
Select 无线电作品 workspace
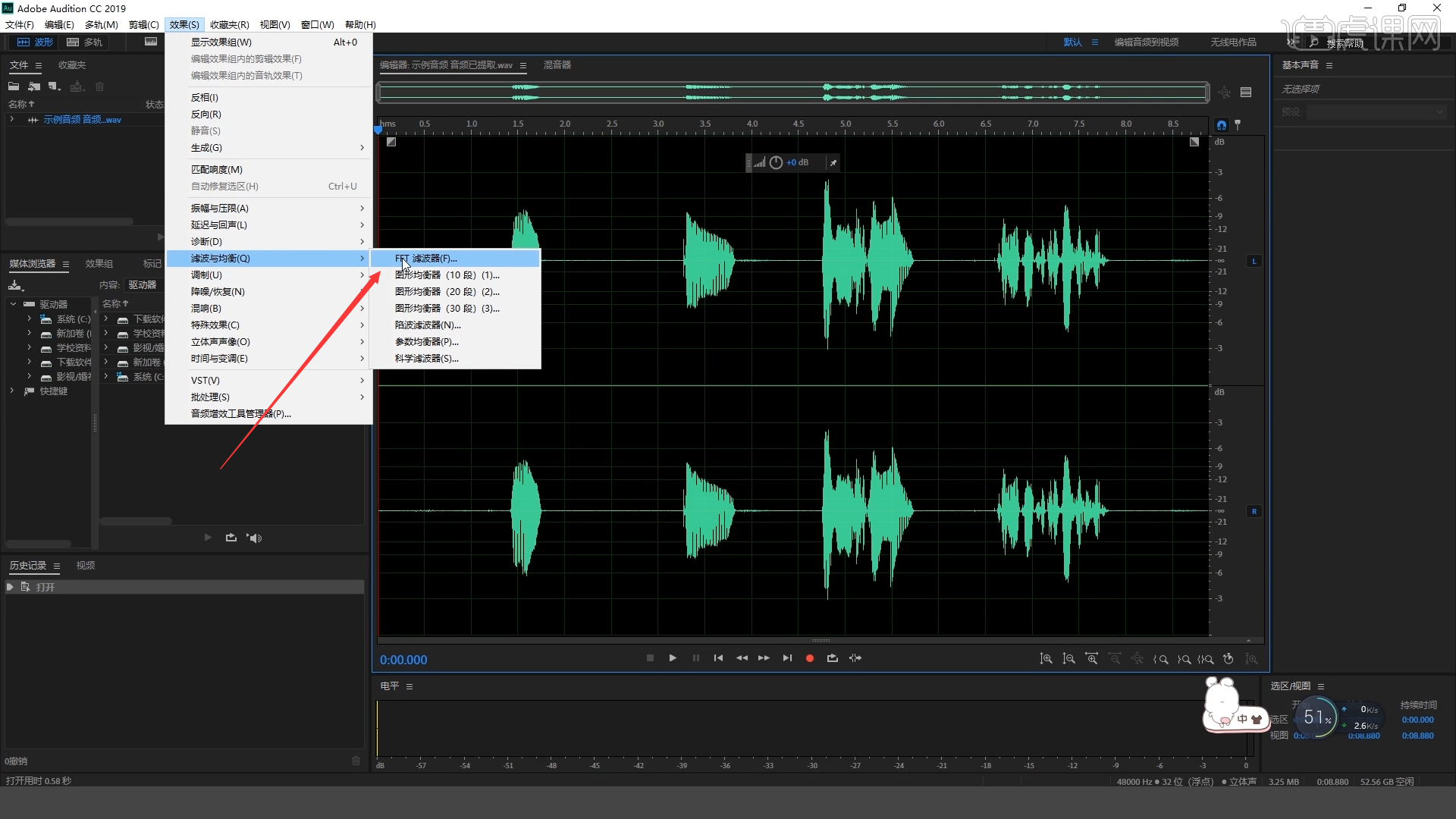point(1233,42)
